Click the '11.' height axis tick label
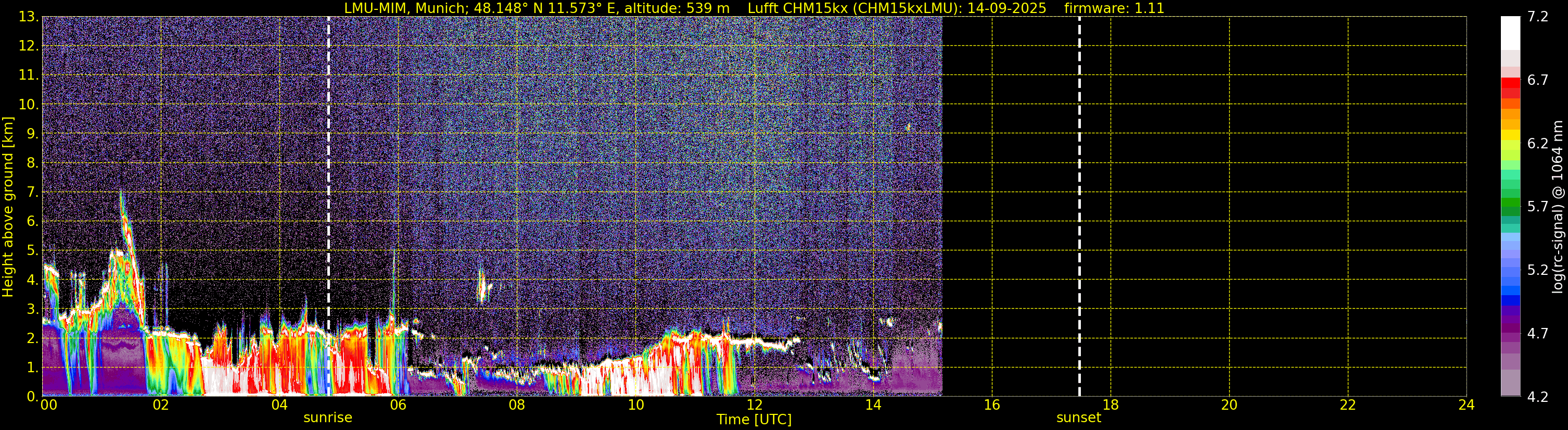This screenshot has height=430, width=1568. coord(29,75)
